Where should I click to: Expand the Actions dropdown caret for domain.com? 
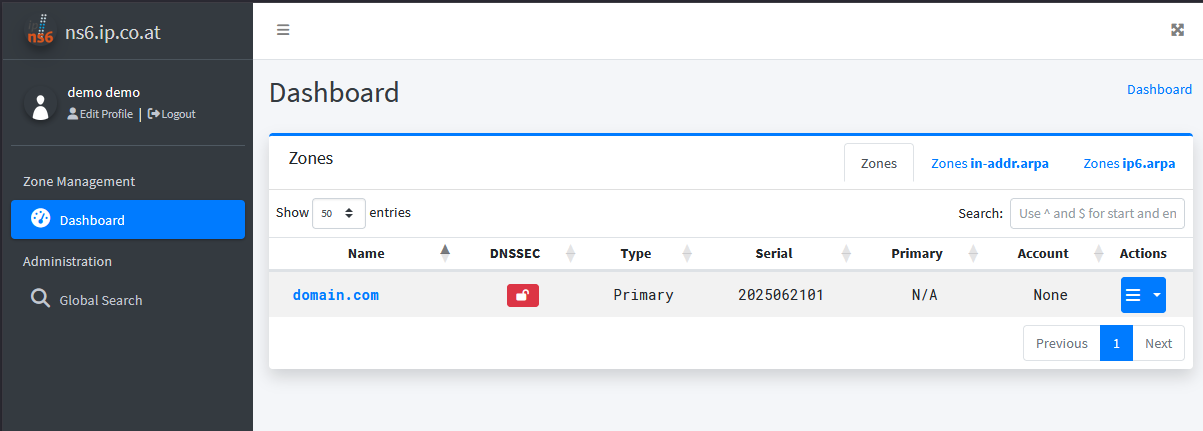coord(1157,295)
